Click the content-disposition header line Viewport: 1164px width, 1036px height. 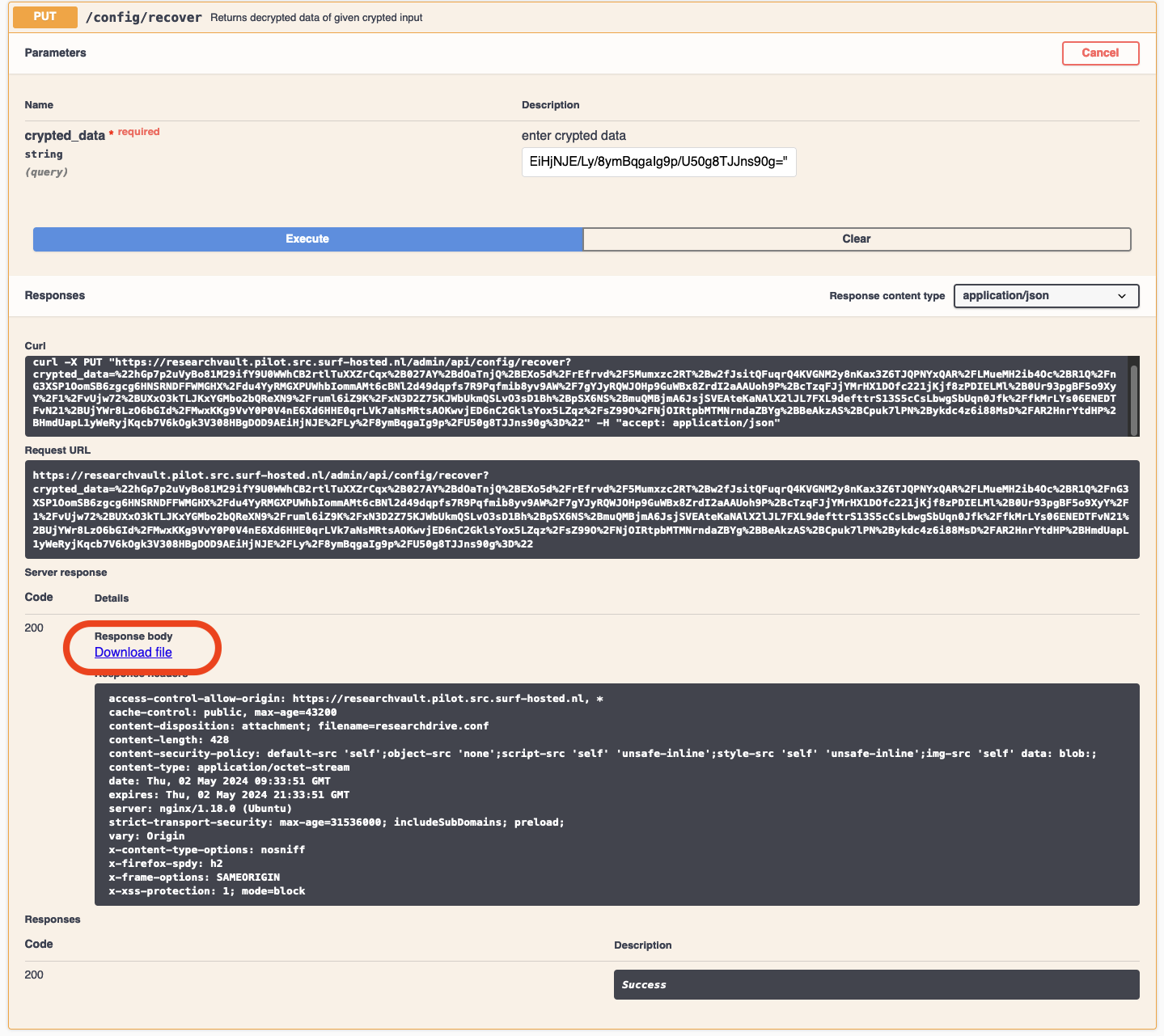[298, 726]
